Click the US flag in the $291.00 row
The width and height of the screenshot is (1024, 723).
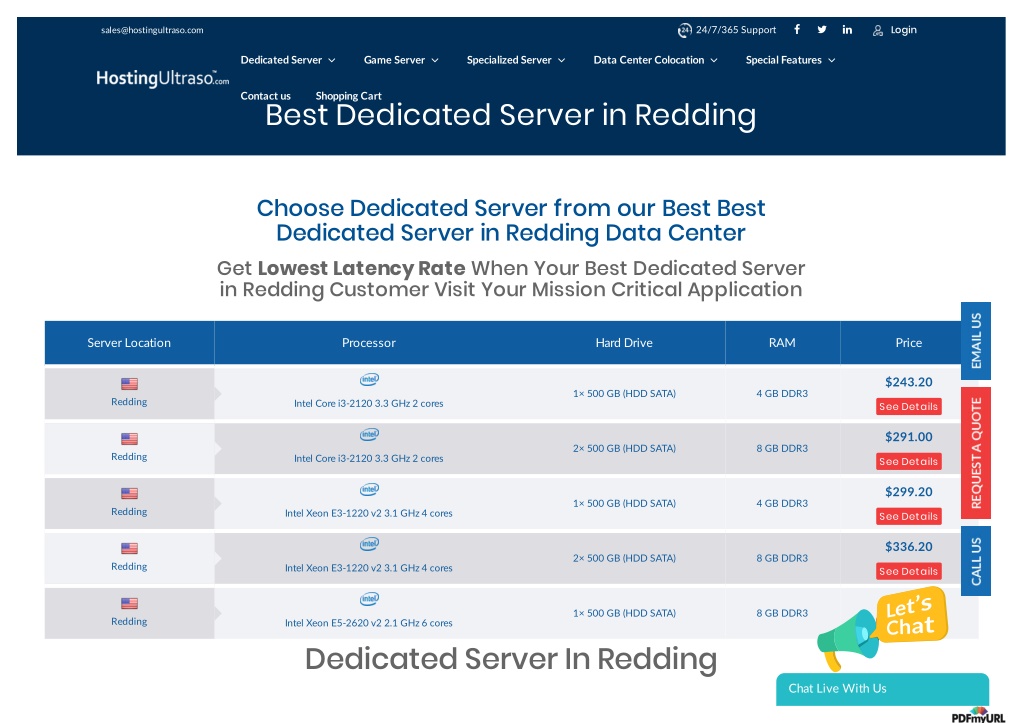tap(129, 438)
